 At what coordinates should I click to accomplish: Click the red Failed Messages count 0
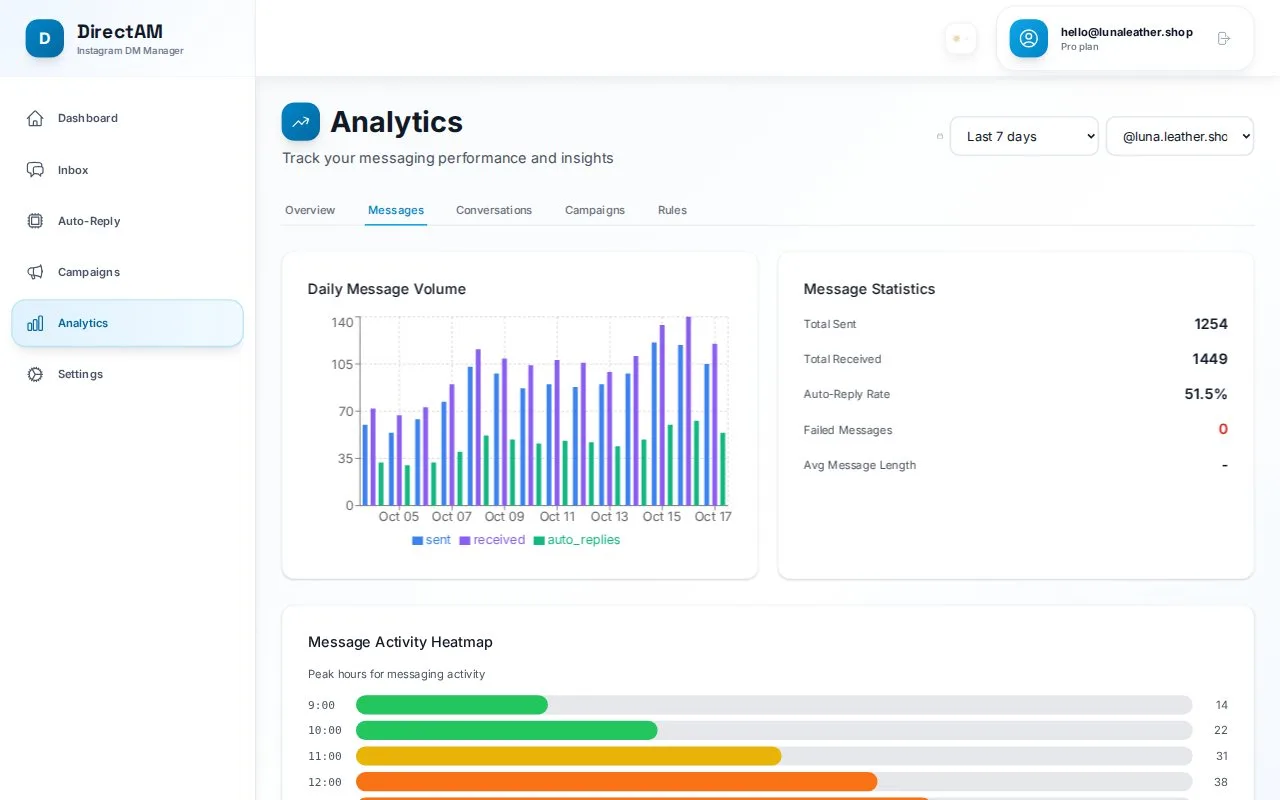click(1223, 429)
